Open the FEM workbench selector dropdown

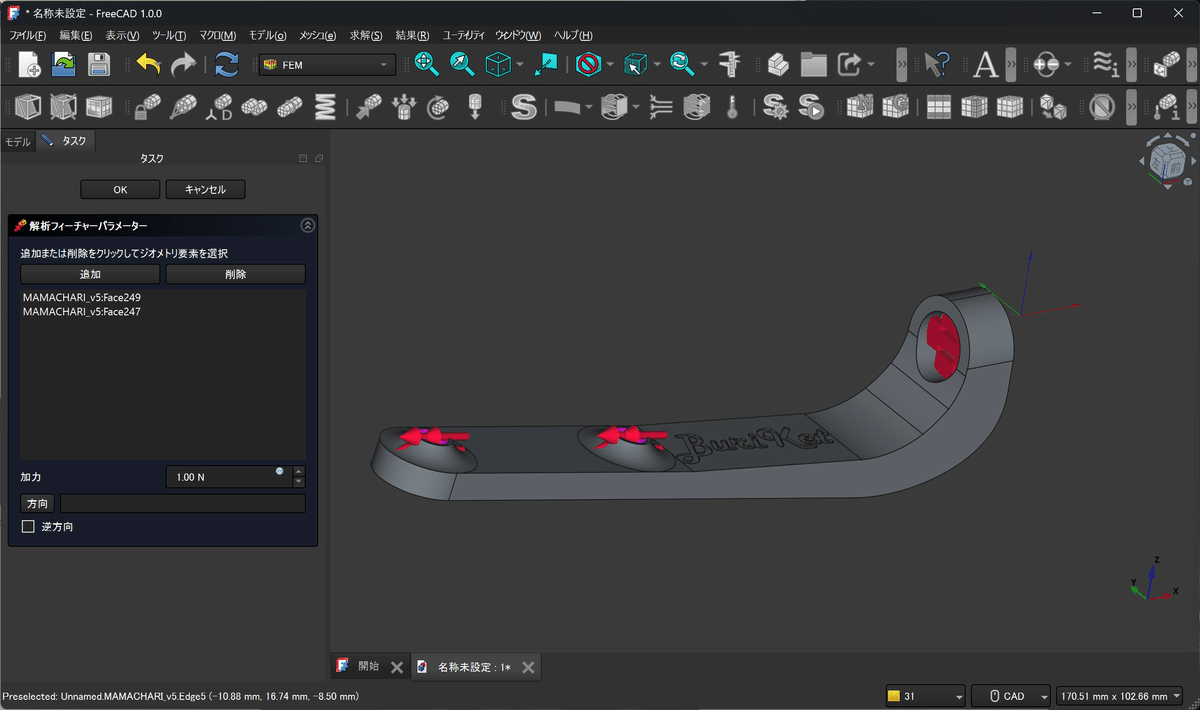[x=326, y=65]
